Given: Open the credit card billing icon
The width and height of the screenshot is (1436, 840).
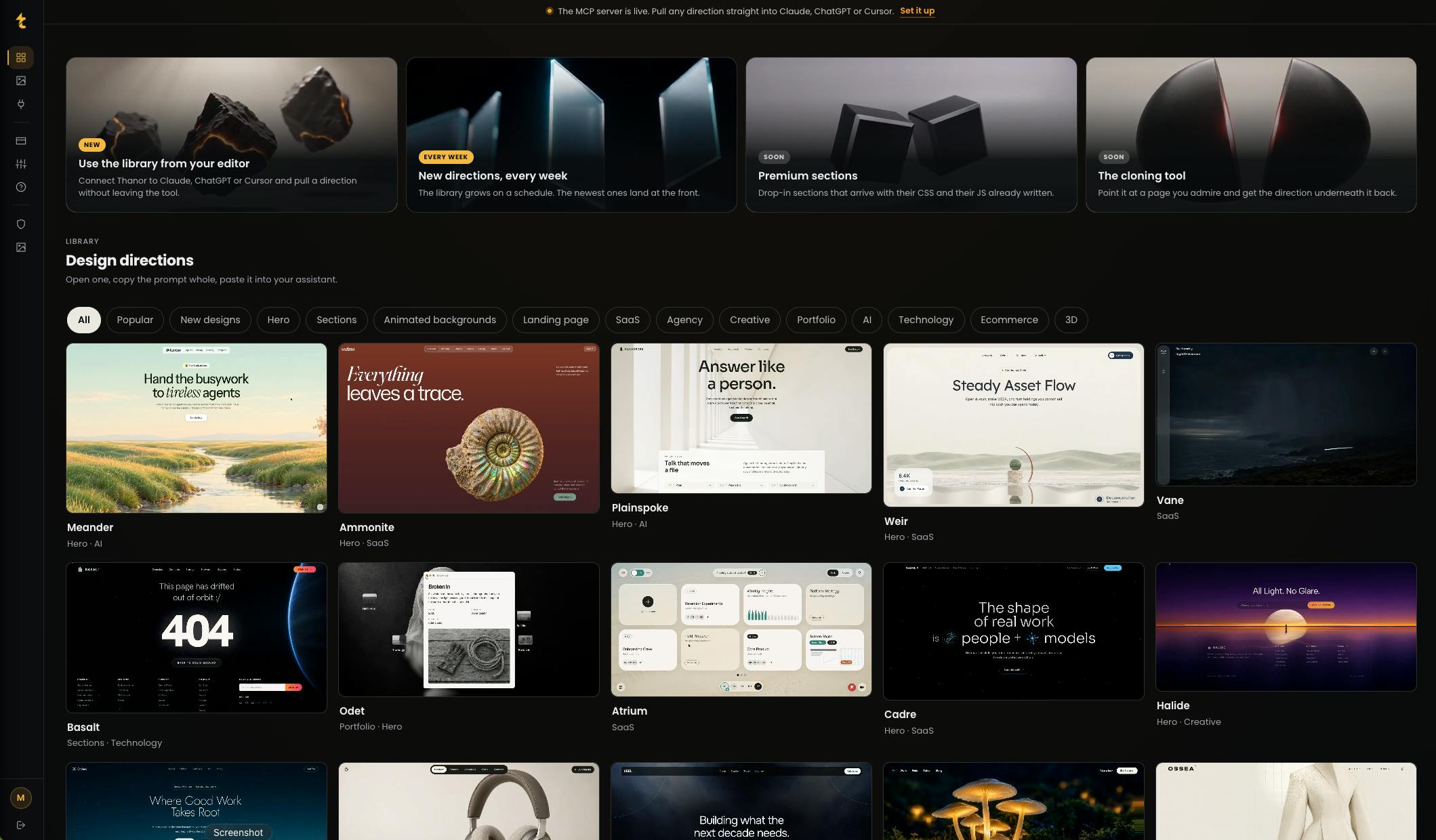Looking at the screenshot, I should click(x=21, y=141).
